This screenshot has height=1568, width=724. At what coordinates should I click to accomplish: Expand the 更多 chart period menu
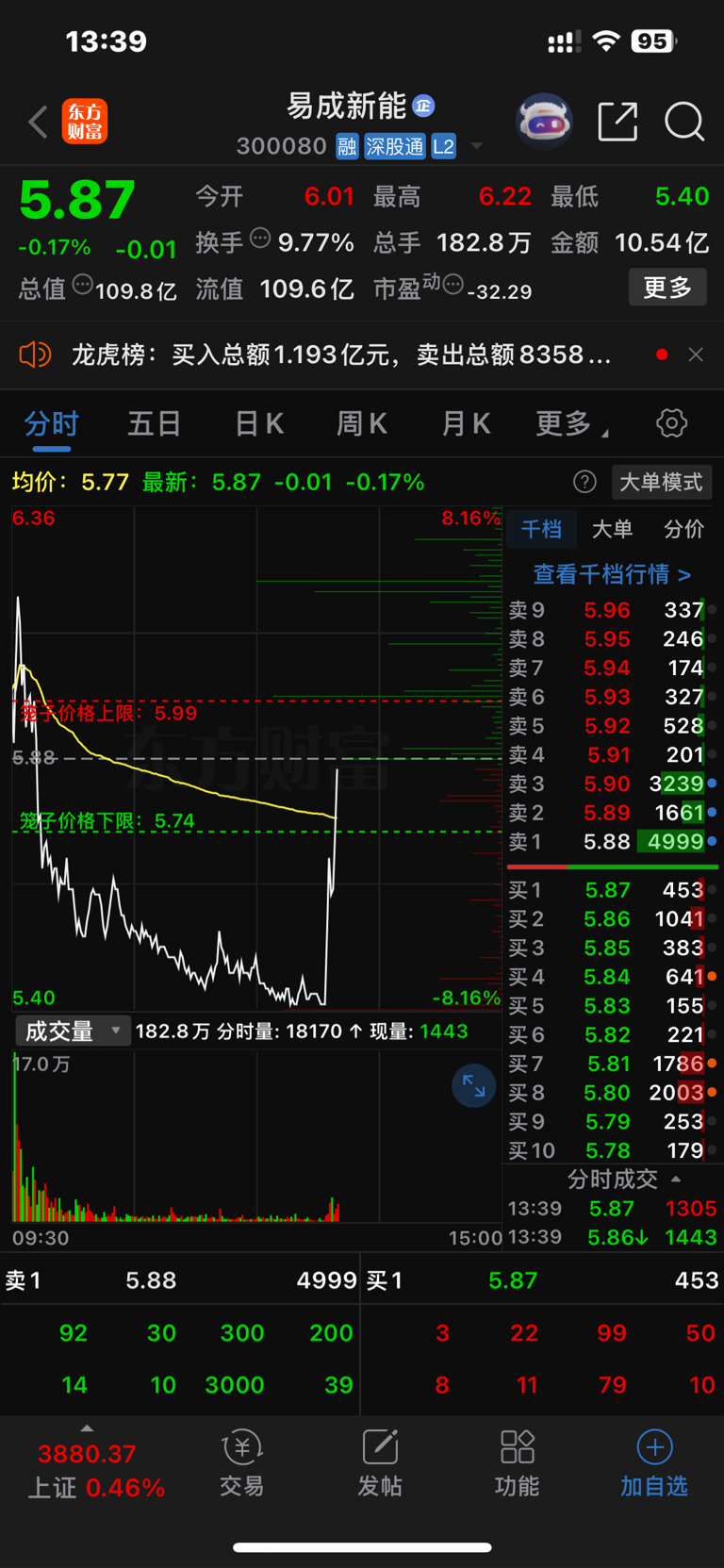571,423
